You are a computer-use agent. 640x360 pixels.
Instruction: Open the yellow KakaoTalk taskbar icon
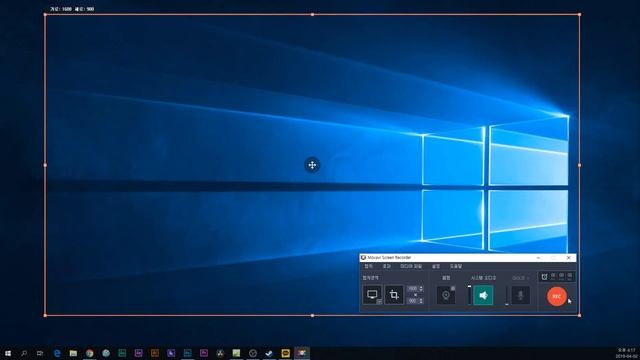pyautogui.click(x=285, y=353)
